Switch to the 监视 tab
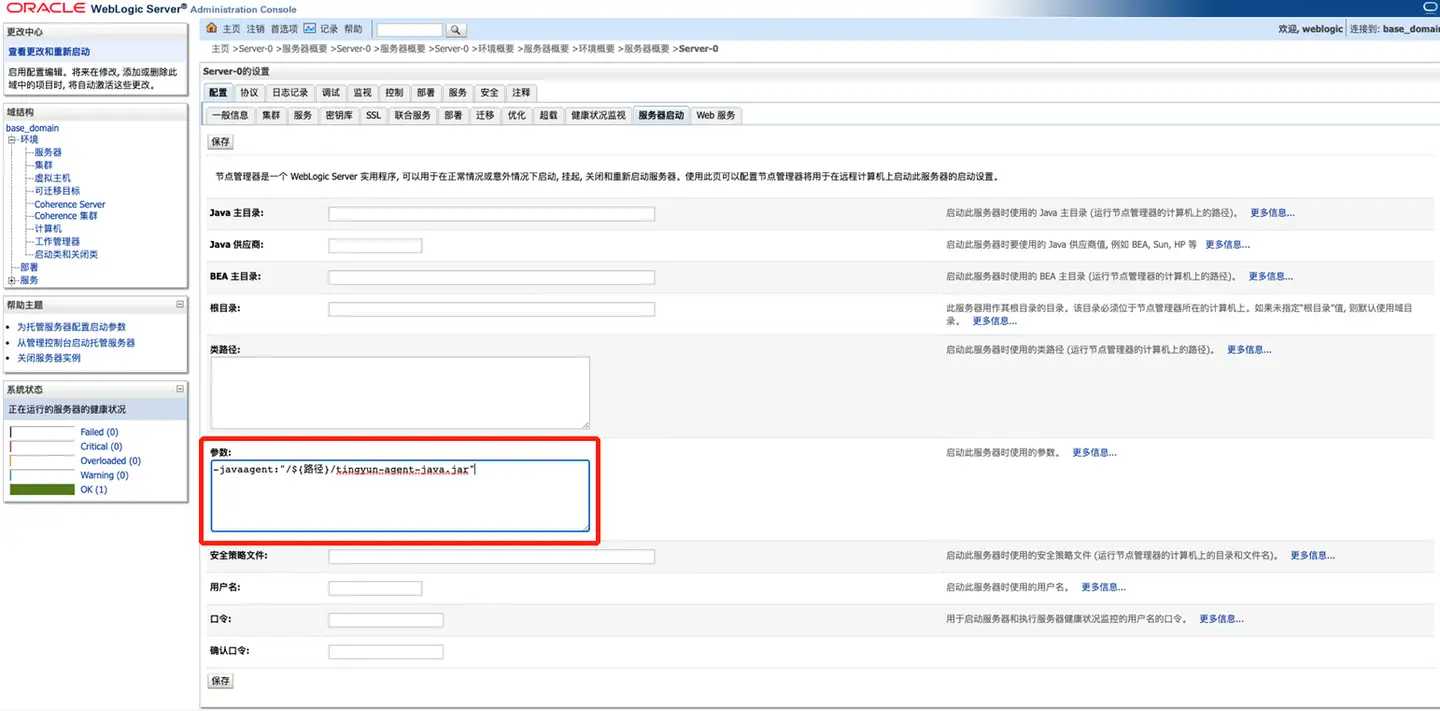Screen dimensions: 1440x711 [x=361, y=92]
